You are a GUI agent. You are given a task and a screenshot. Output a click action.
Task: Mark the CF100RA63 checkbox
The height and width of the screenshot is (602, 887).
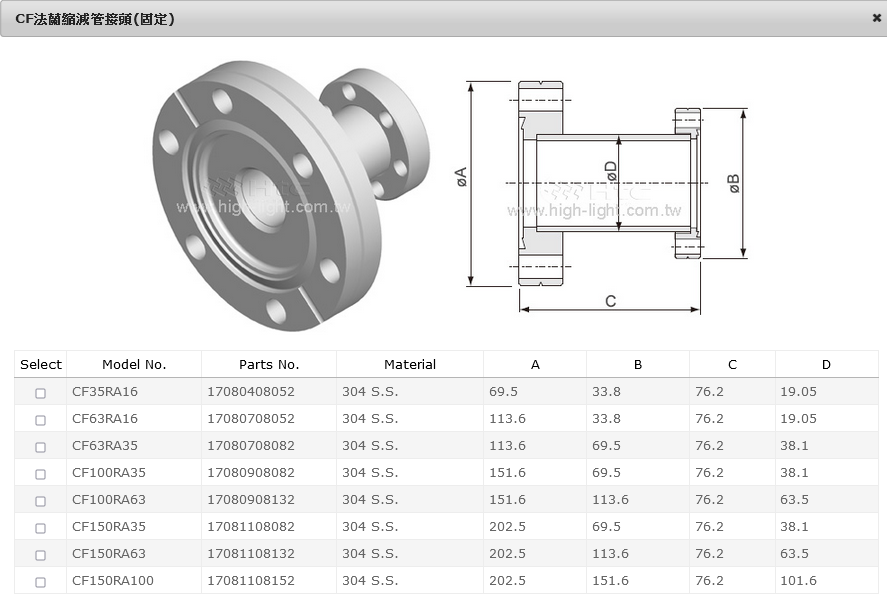click(x=41, y=501)
